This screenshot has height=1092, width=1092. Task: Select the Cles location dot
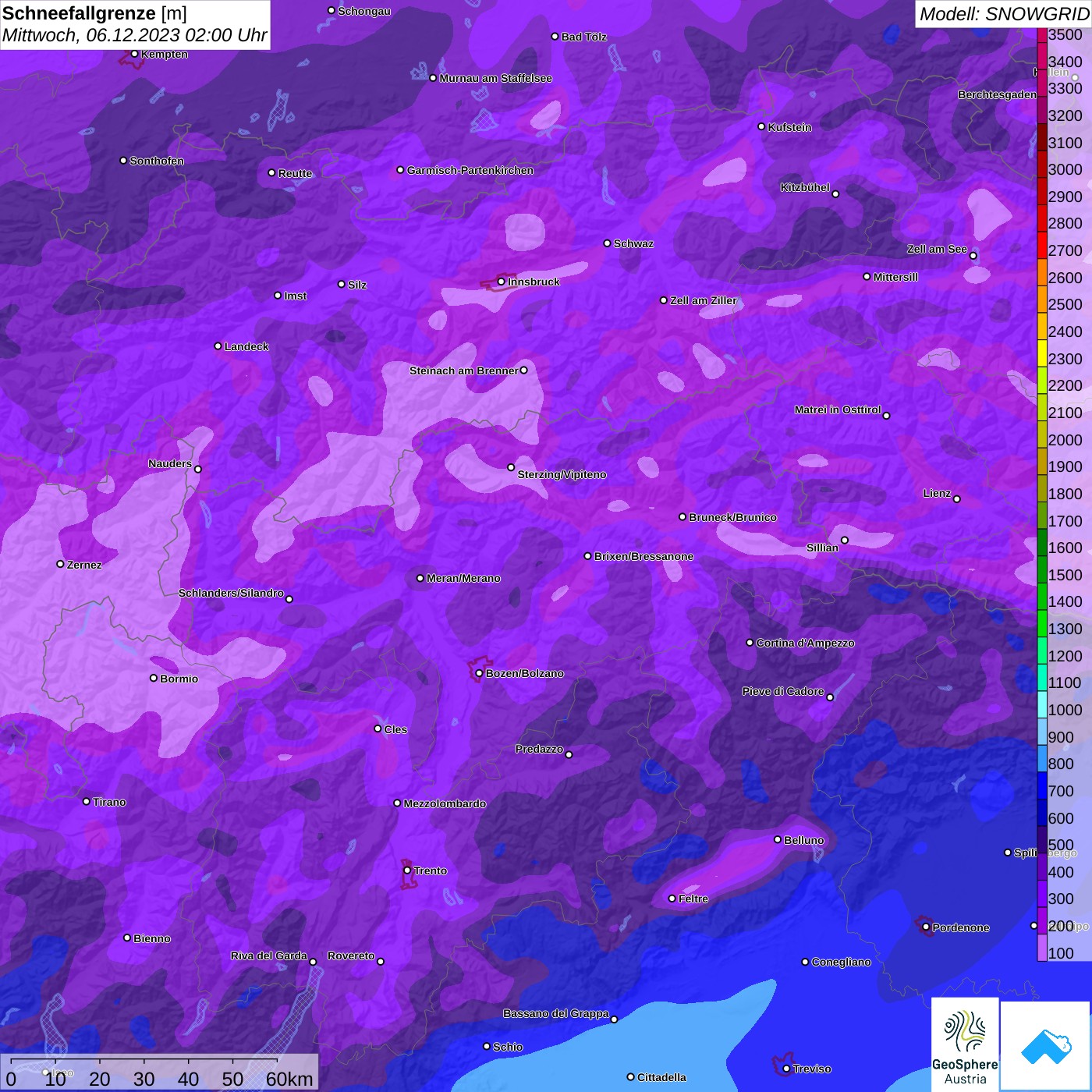tap(378, 729)
